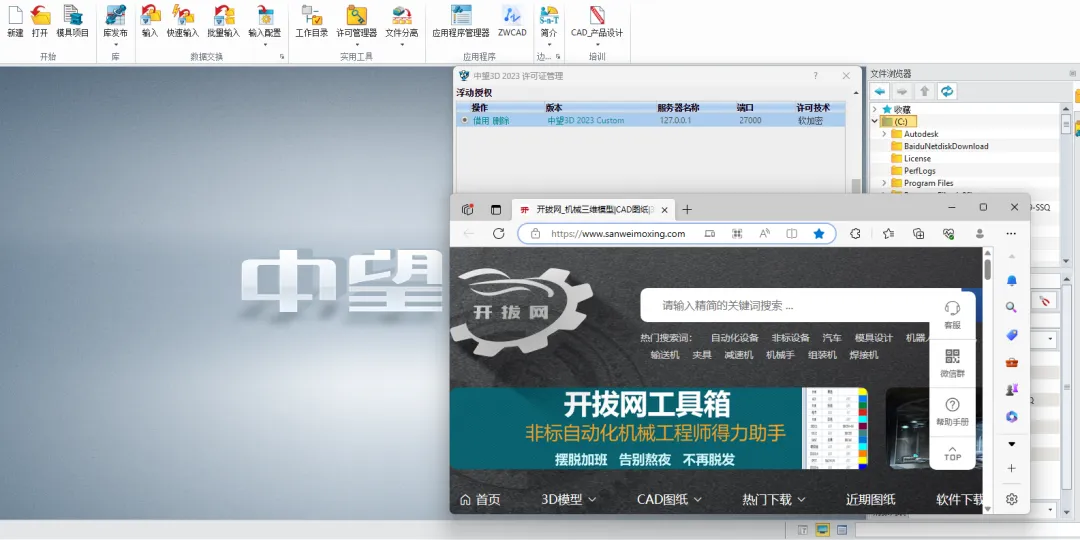1080x540 pixels.
Task: Expand the 收藏 favorites tree node
Action: (875, 109)
